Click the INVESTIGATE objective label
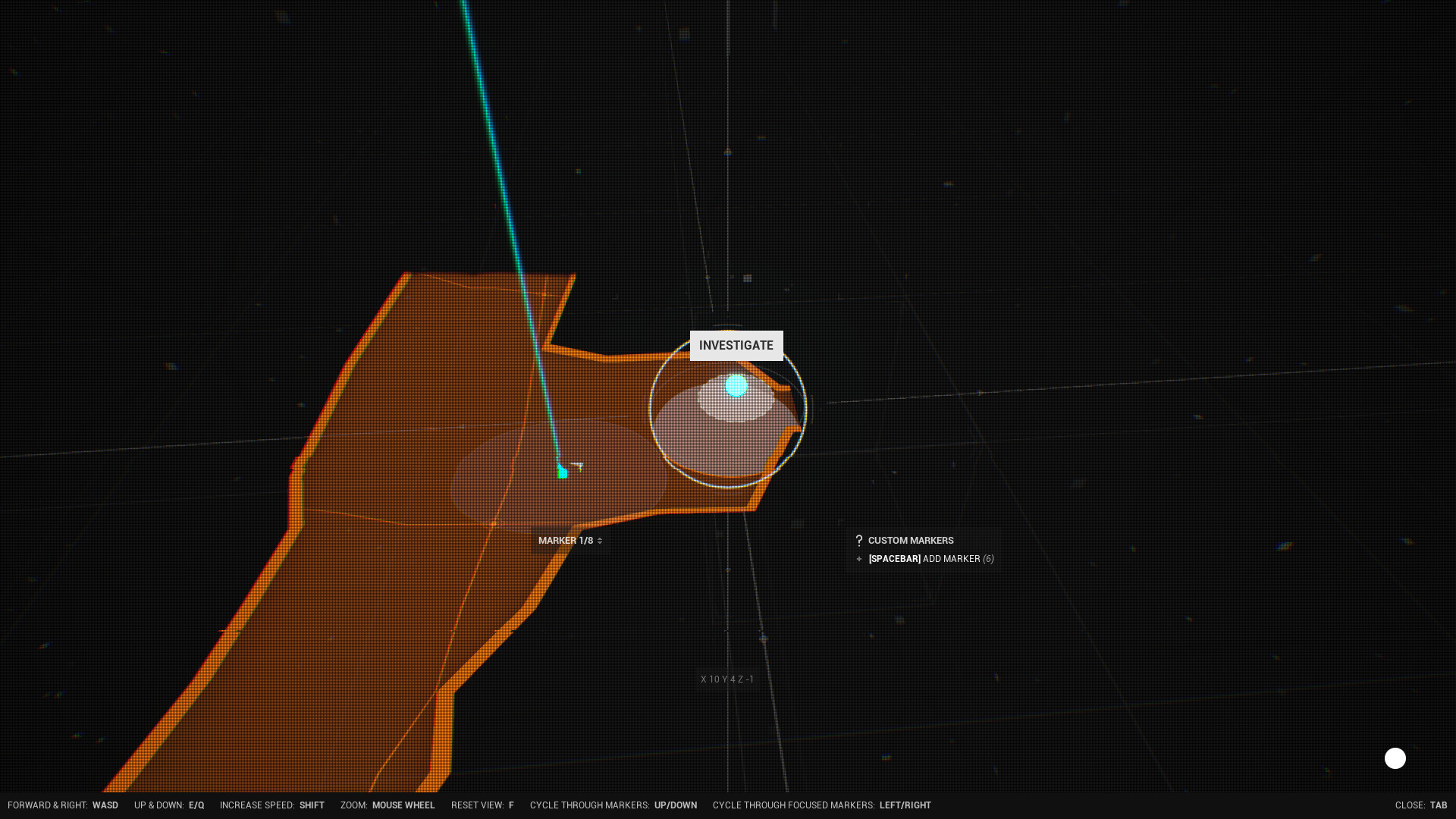This screenshot has height=819, width=1456. tap(736, 346)
